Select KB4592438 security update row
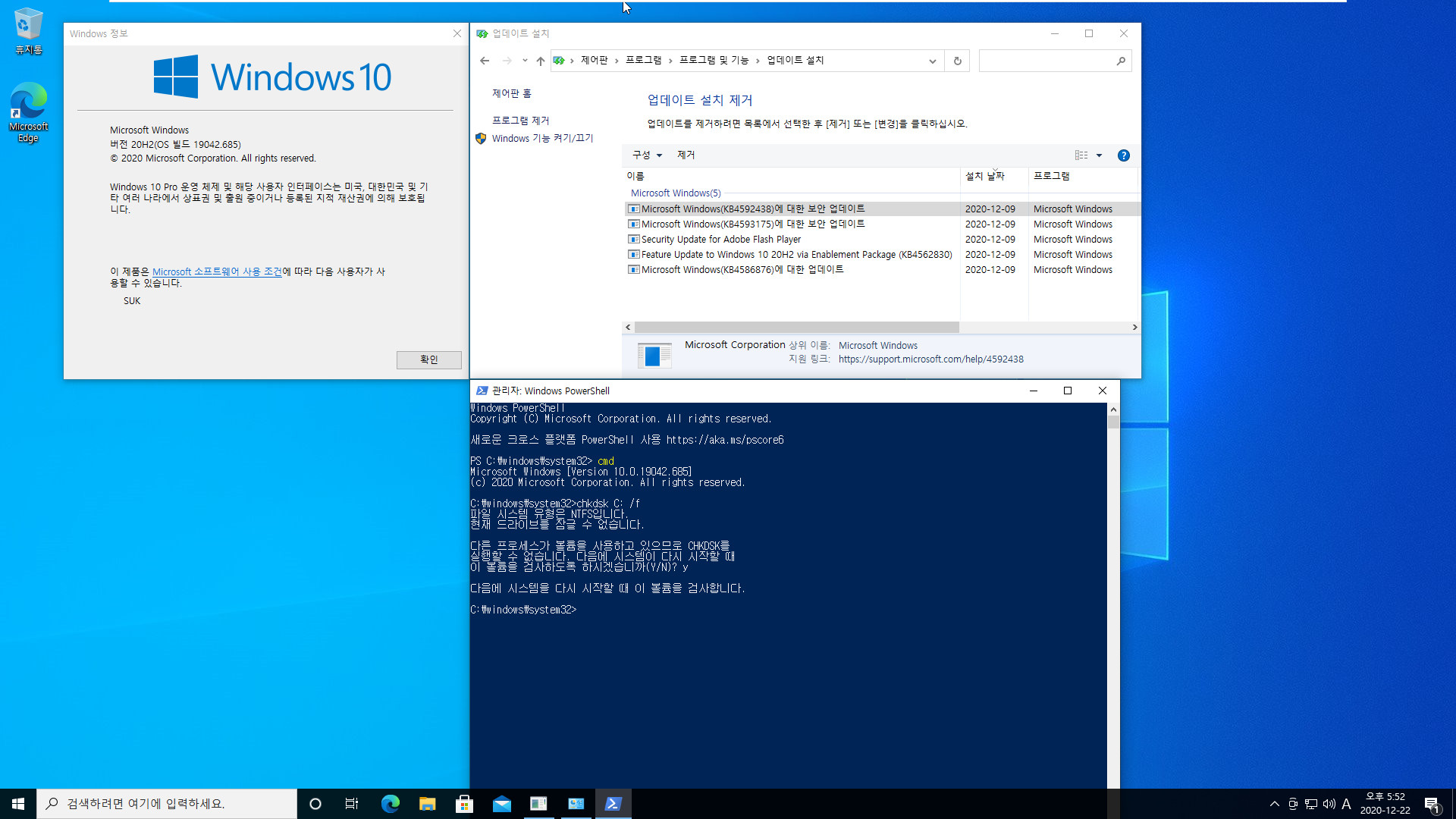 [x=882, y=209]
